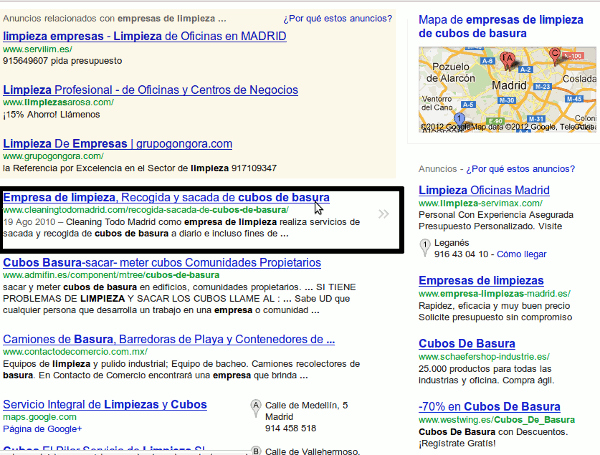Open 'Empresa de limpieza, Recogida y sacada' result
600x455 pixels.
pyautogui.click(x=166, y=197)
